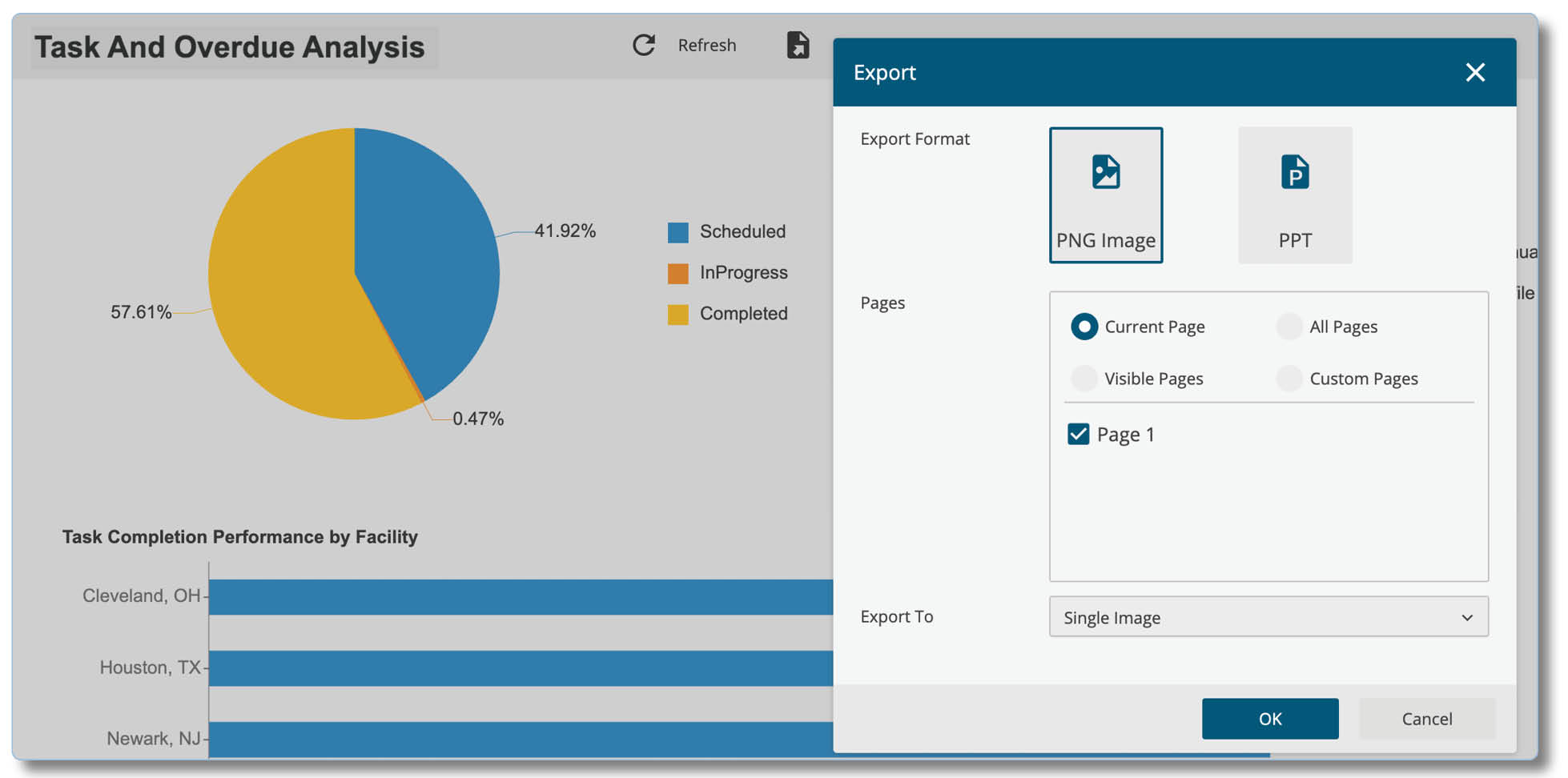Close the Export dialog with X

pos(1475,72)
